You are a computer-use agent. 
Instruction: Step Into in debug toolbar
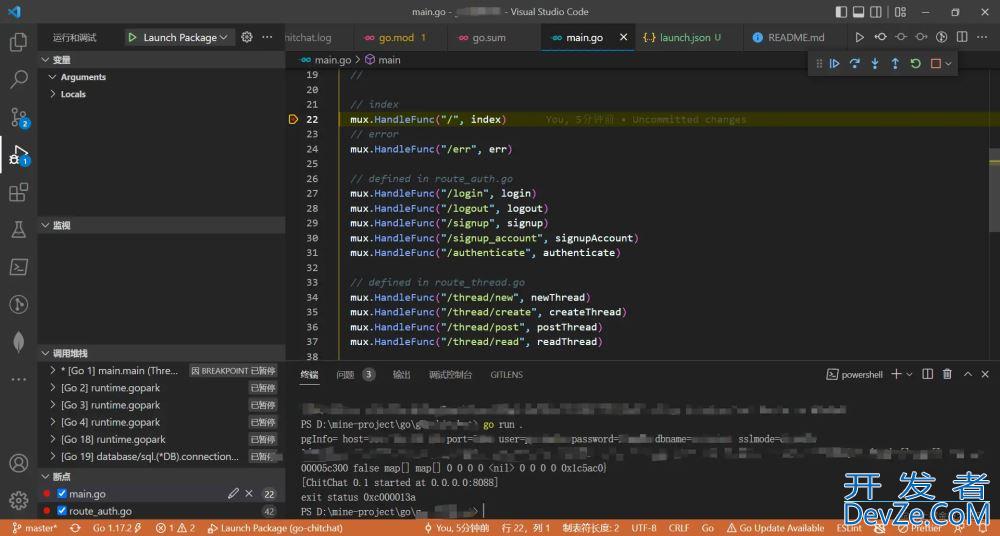875,63
